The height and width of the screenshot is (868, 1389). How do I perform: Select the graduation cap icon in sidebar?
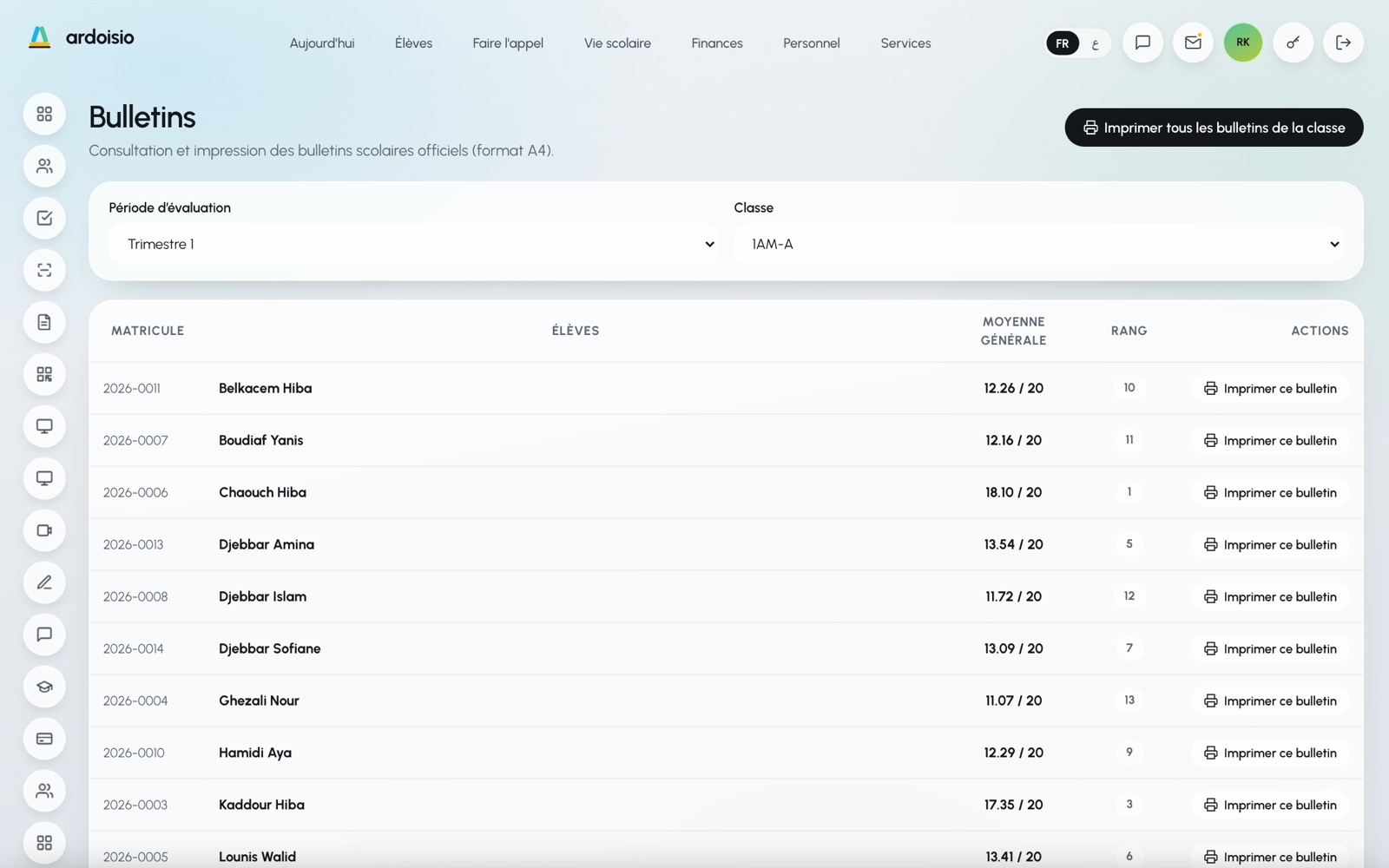44,687
